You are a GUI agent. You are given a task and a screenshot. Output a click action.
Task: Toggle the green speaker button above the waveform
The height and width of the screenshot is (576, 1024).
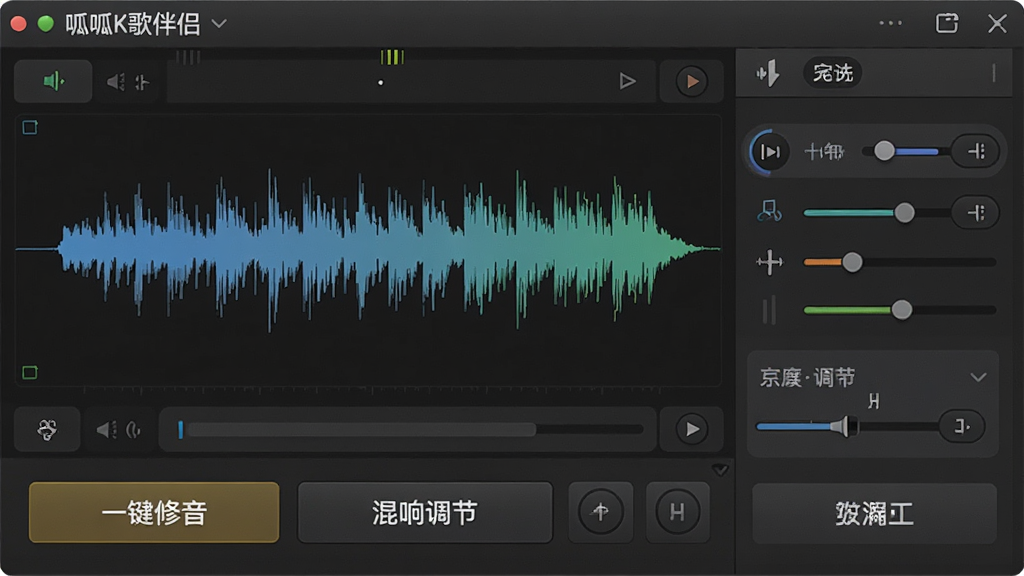click(53, 82)
